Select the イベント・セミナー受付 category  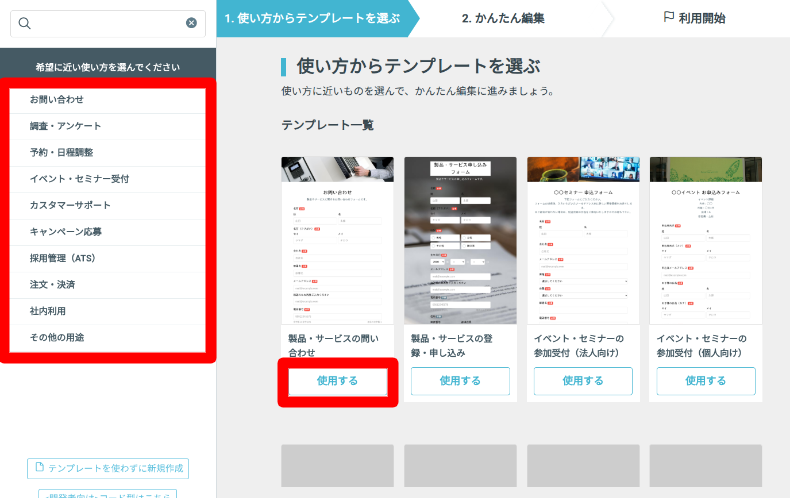(x=108, y=179)
